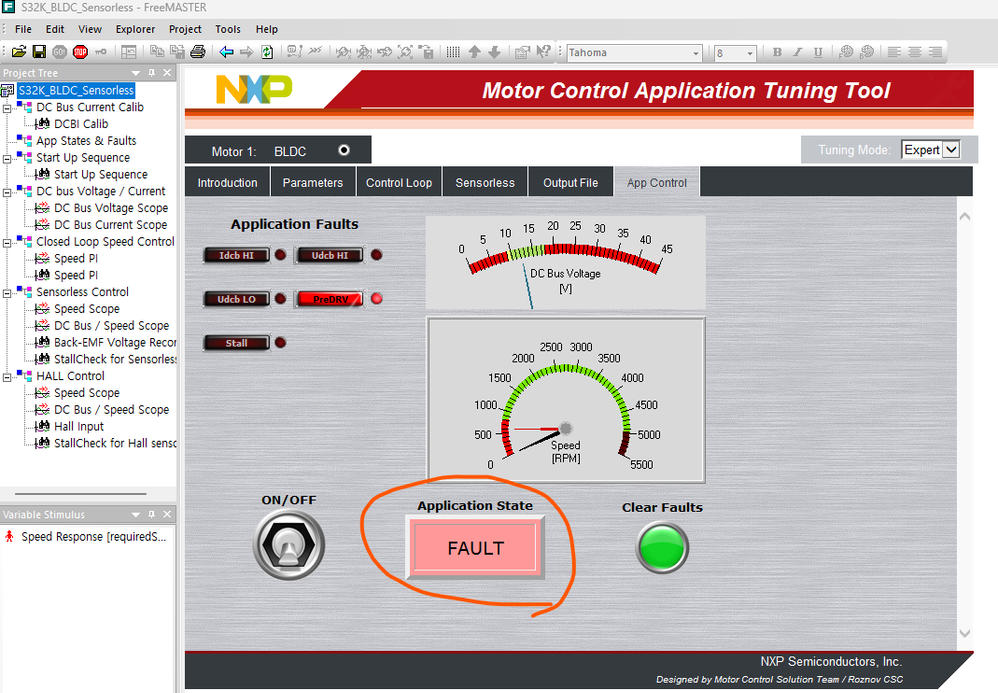Click the background color palette icon
The image size is (998, 693).
tap(867, 52)
